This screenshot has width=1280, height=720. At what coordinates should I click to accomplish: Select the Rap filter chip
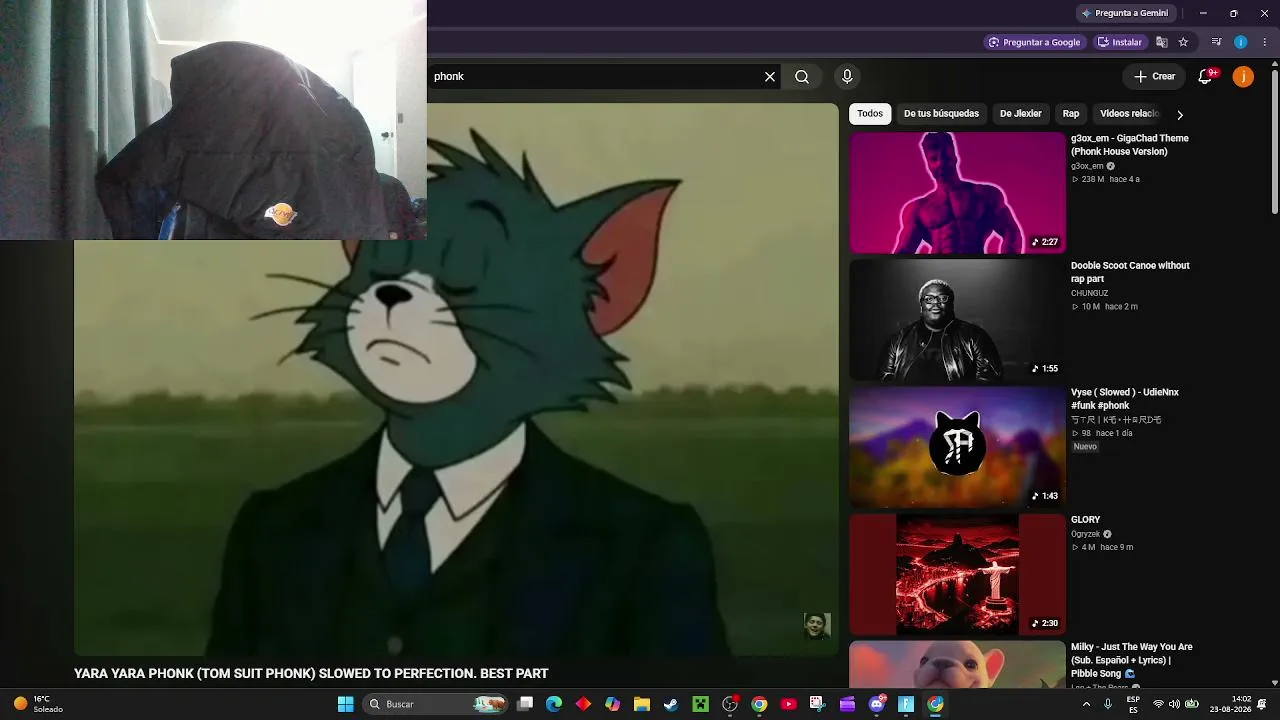[1071, 114]
